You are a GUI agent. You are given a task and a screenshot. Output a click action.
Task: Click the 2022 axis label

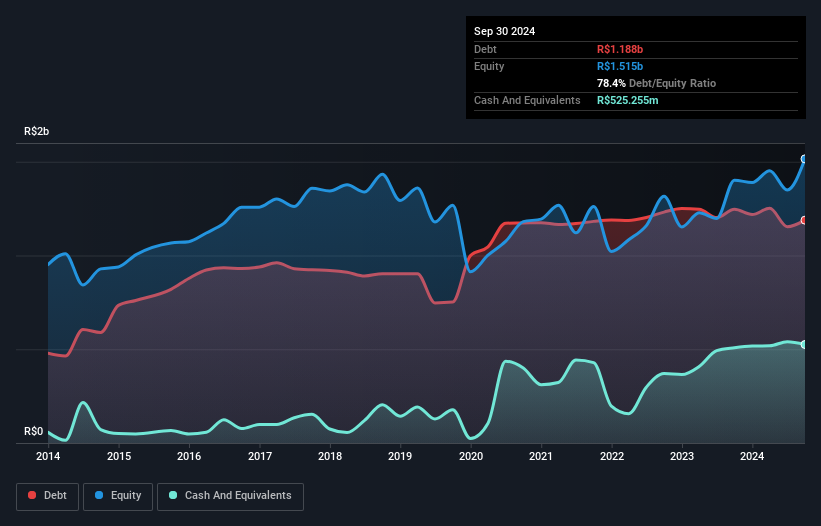pyautogui.click(x=612, y=456)
